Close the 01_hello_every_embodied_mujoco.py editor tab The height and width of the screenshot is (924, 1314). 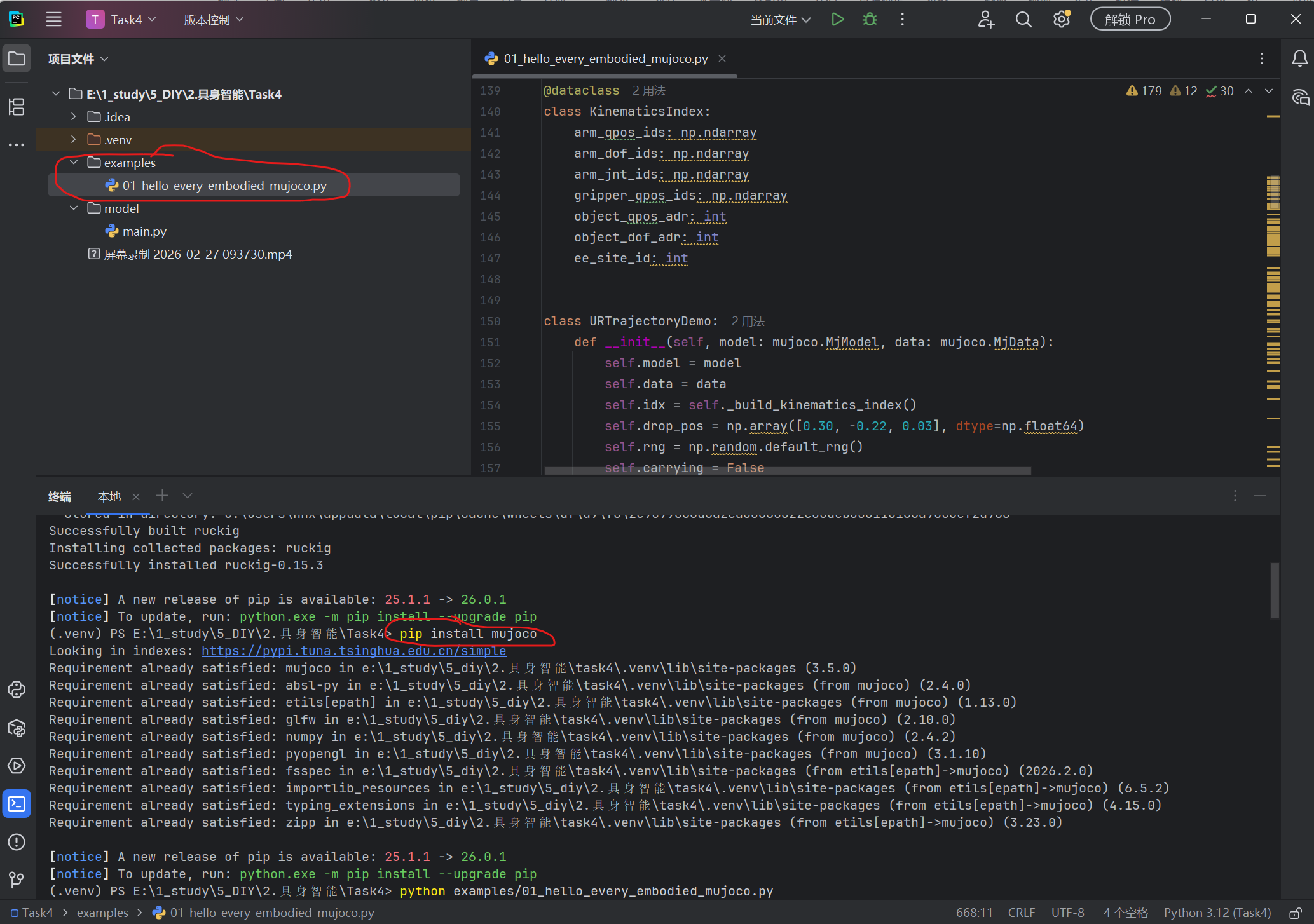tap(722, 58)
